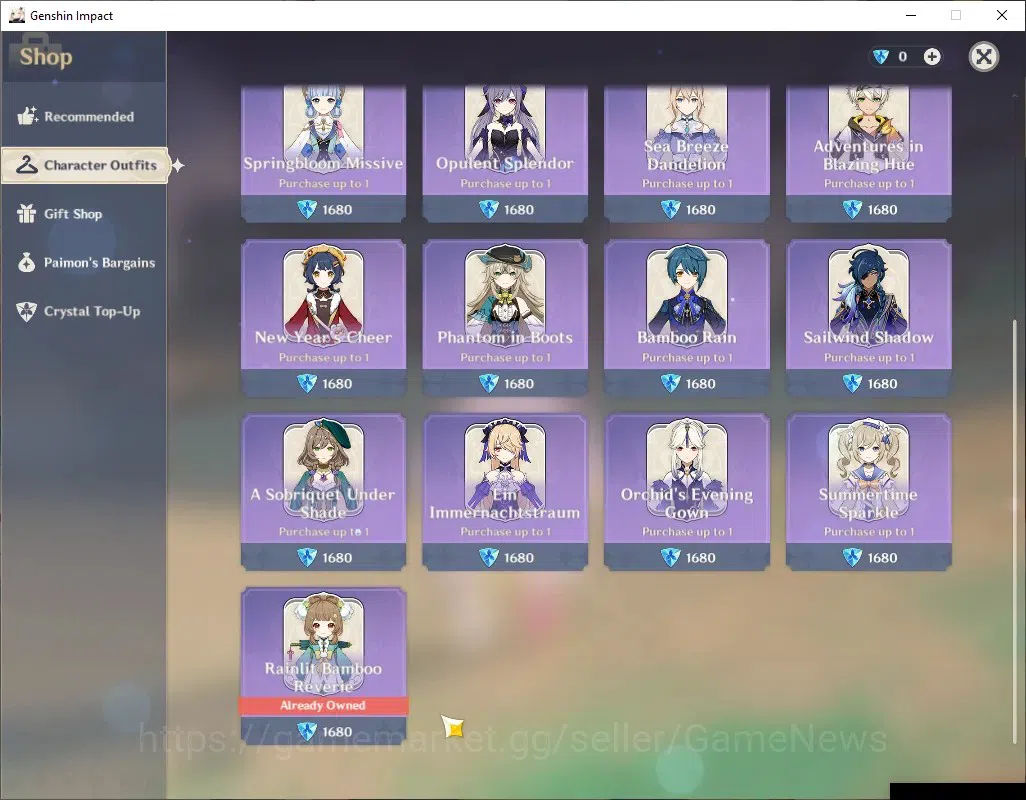Click 'Purchase up to 1' under Bamboo Rain
Screen dimensions: 1026x800
pyautogui.click(x=687, y=358)
